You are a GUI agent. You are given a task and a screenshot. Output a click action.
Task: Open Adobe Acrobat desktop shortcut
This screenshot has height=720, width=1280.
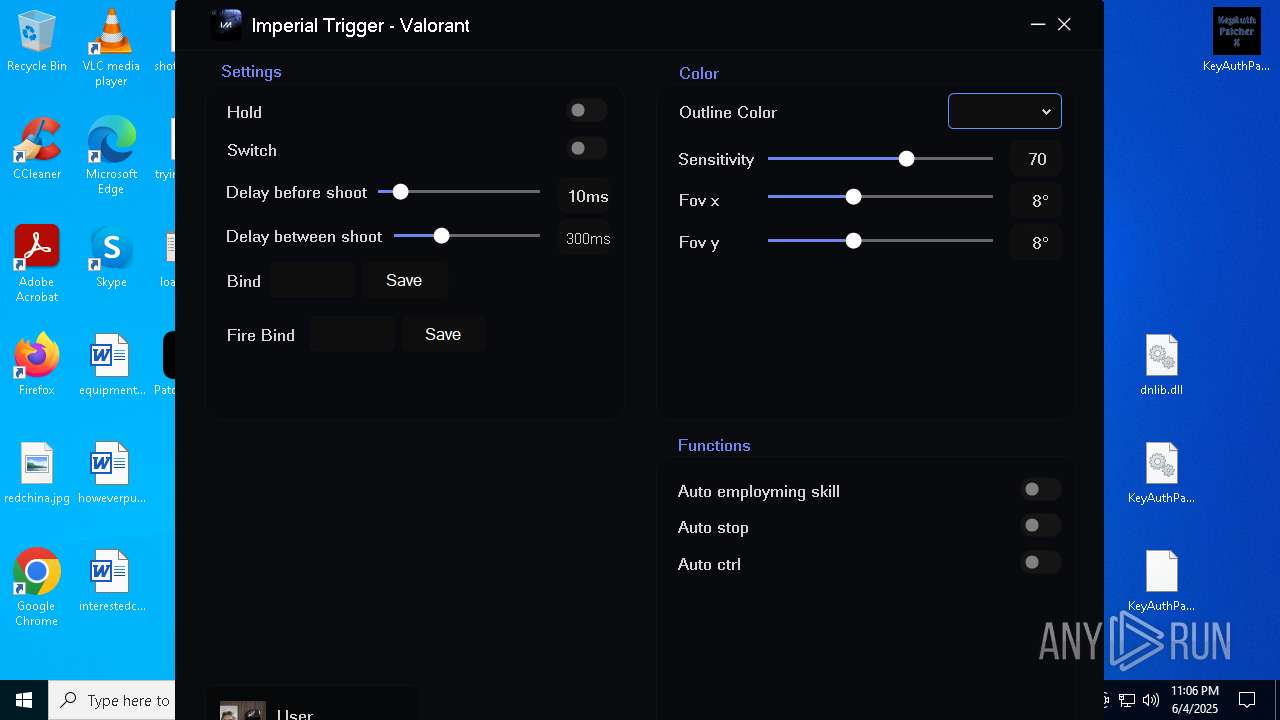(x=37, y=264)
